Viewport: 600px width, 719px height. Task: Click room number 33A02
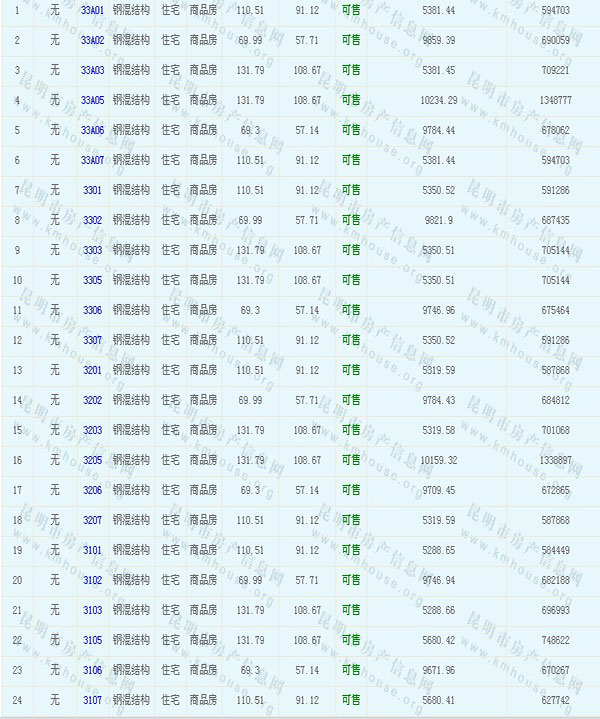pyautogui.click(x=92, y=40)
